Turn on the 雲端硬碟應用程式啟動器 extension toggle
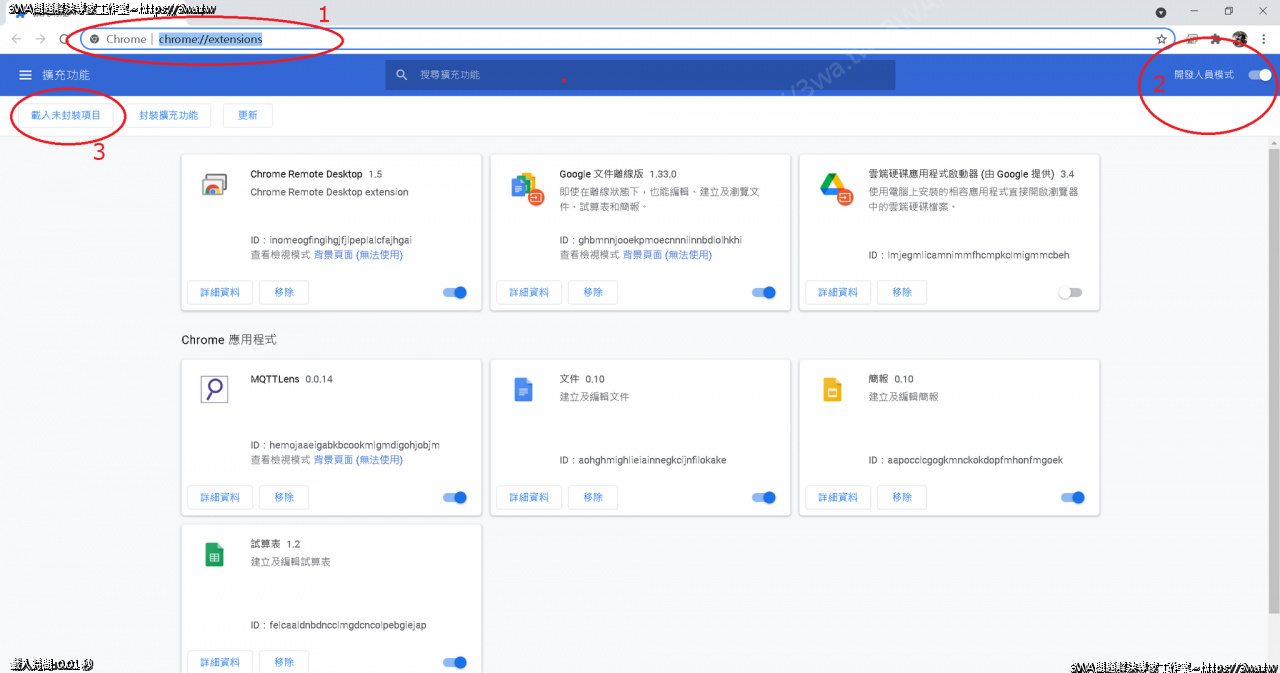The height and width of the screenshot is (673, 1280). [x=1072, y=292]
